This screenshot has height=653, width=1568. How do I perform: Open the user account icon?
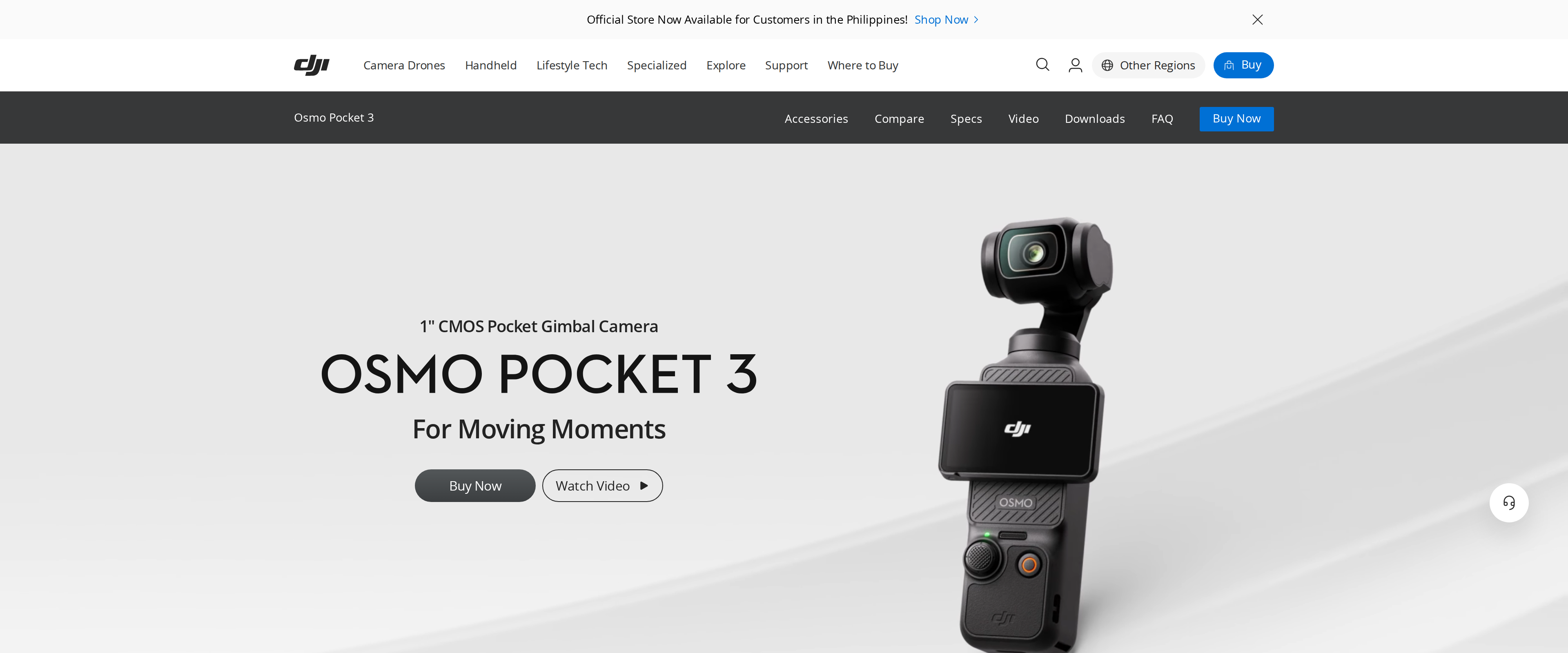click(x=1076, y=65)
